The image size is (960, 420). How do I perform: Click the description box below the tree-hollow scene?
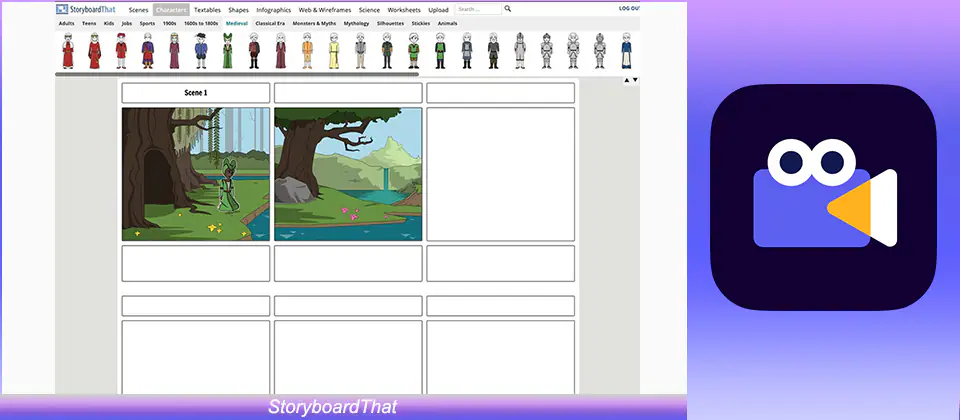(x=196, y=263)
